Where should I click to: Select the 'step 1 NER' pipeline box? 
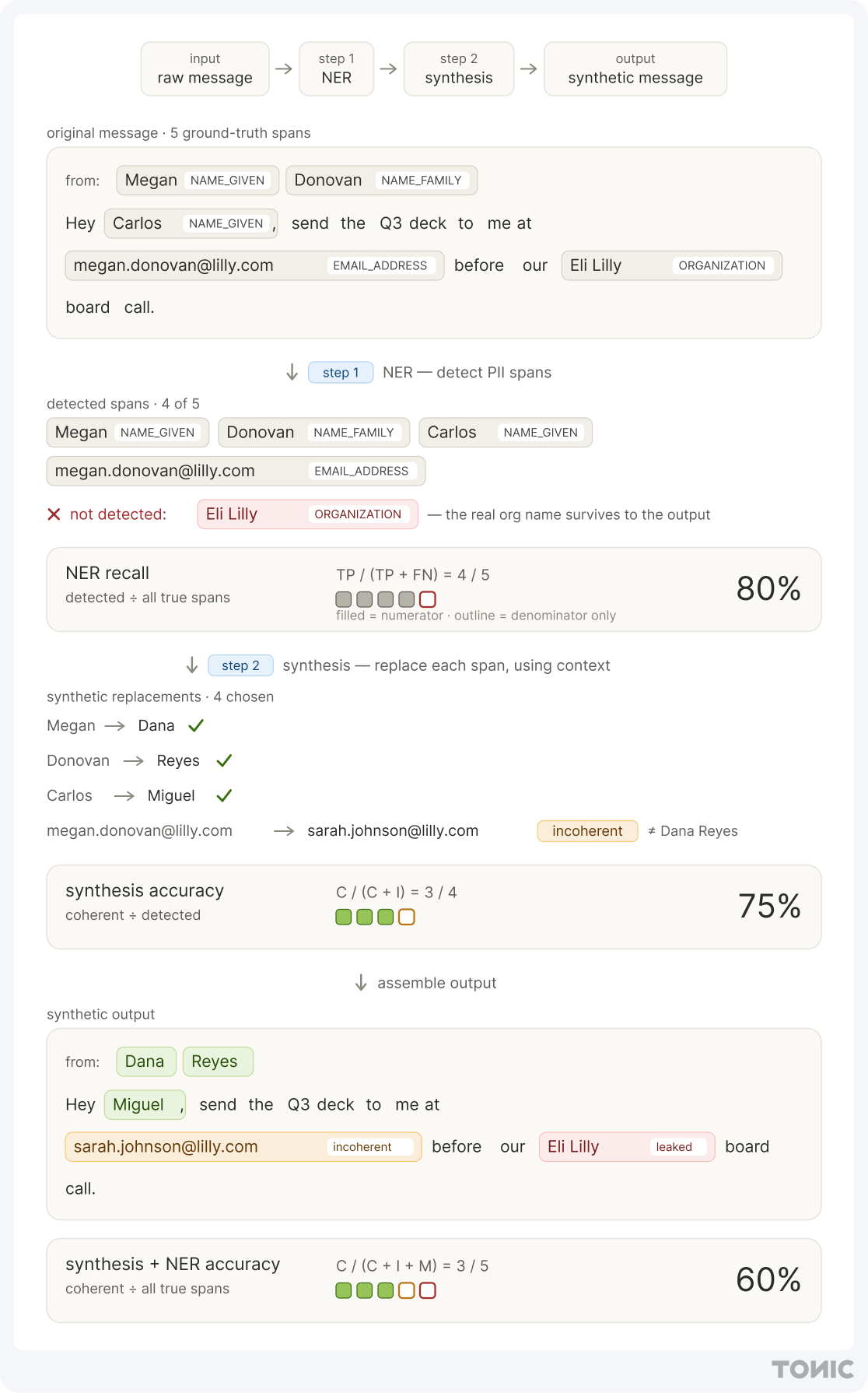point(337,68)
